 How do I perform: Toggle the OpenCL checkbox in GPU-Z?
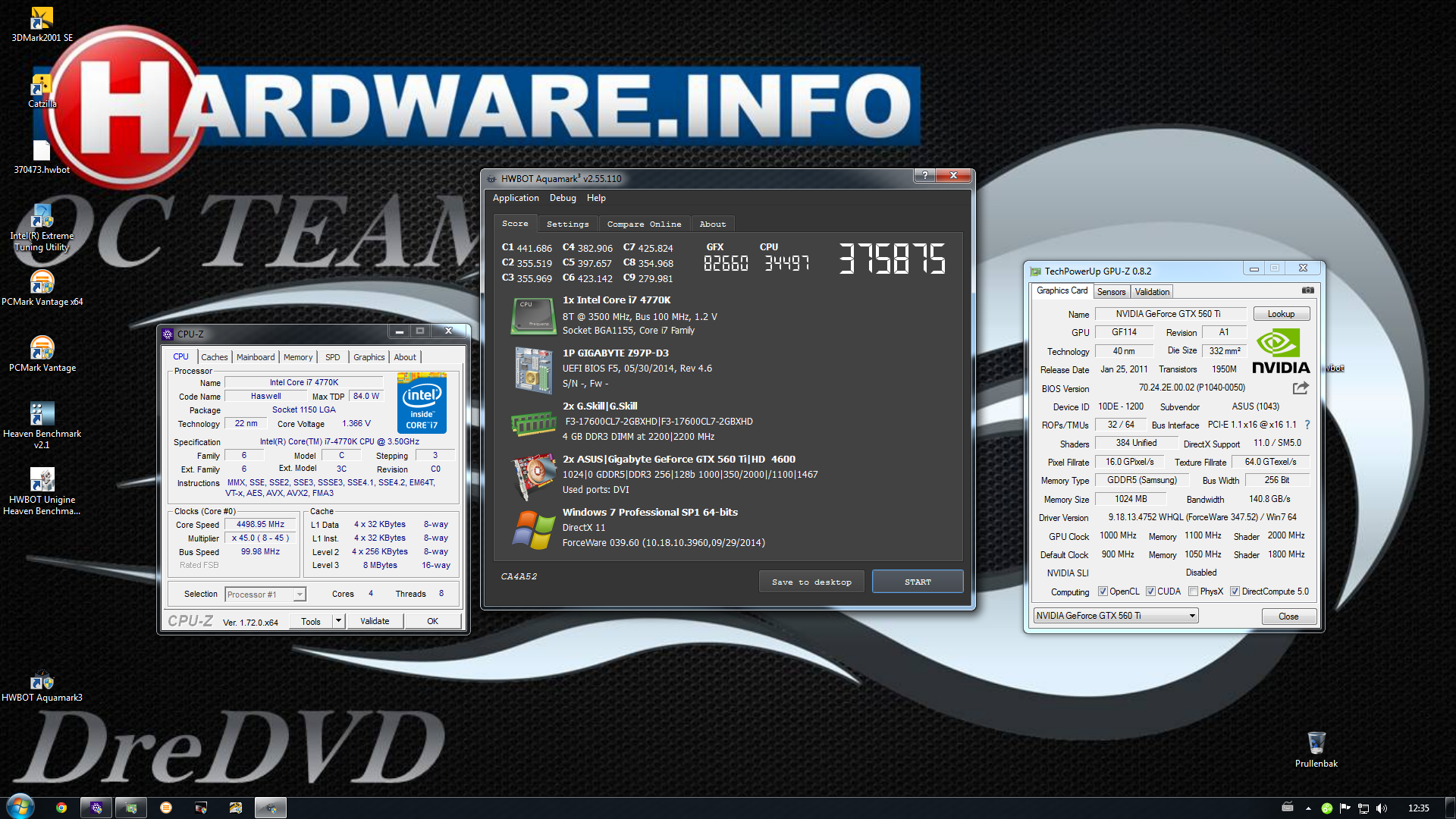point(1103,591)
